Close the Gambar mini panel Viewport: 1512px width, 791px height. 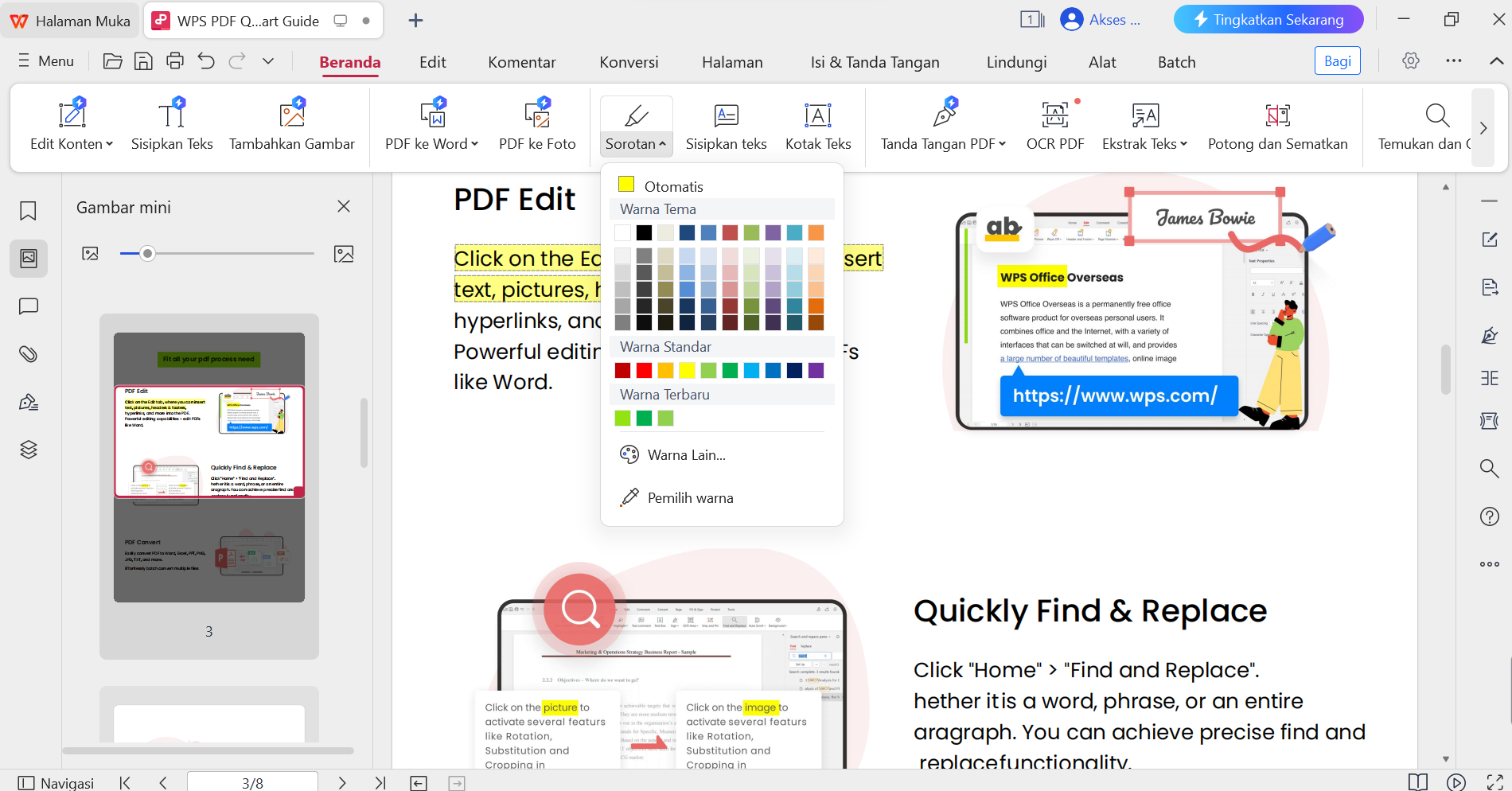point(343,206)
